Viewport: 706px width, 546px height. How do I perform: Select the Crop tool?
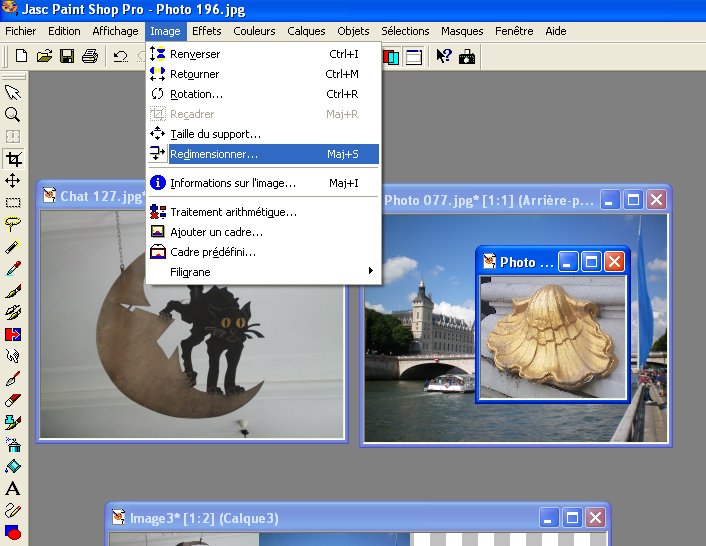[13, 158]
